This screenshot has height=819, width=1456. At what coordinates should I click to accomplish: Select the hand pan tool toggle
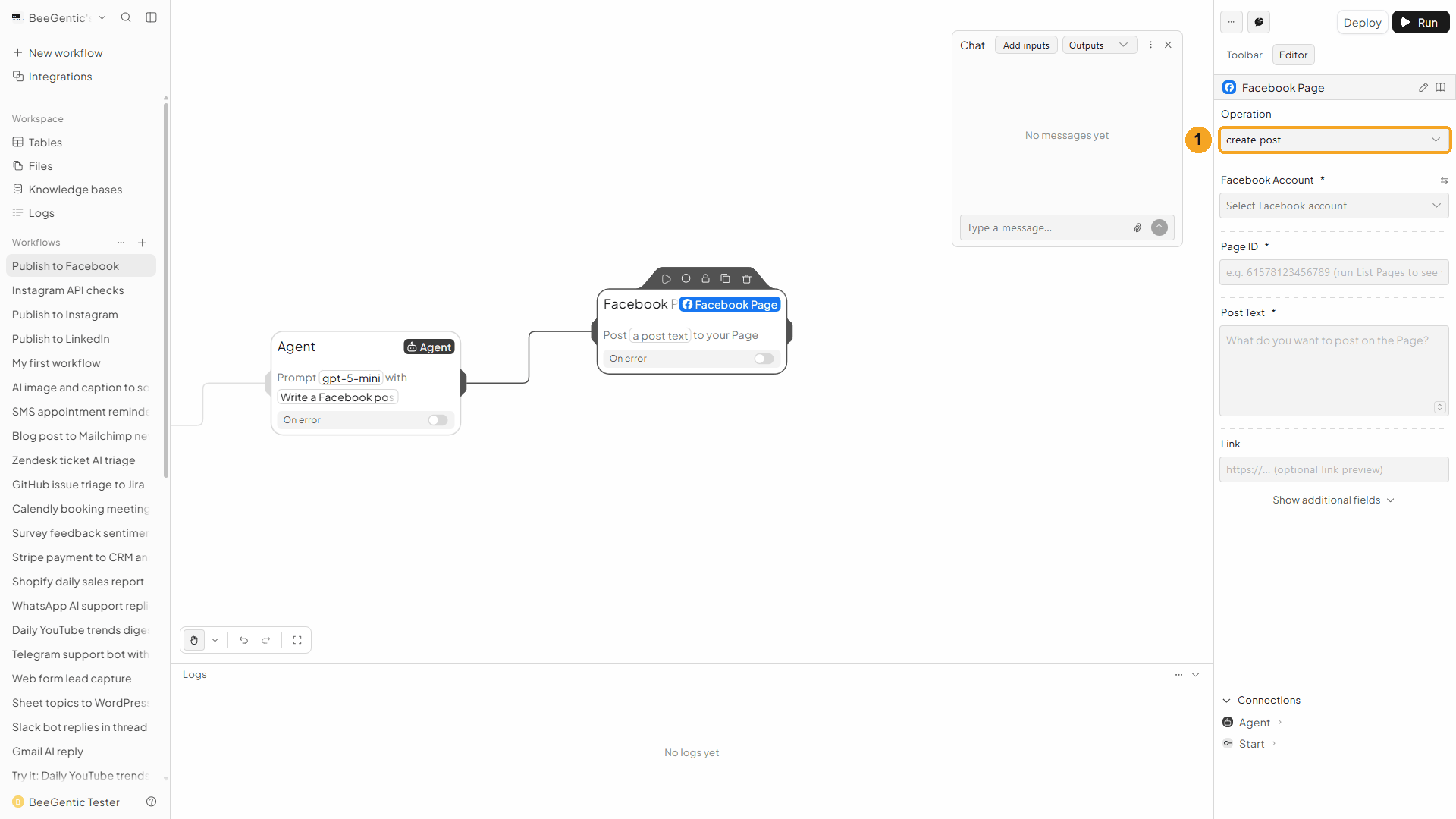tap(194, 640)
